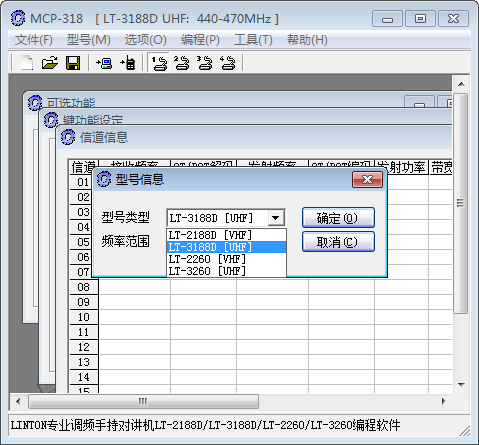Viewport: 479px width, 445px height.
Task: Select channel row 09 header
Action: (84, 302)
